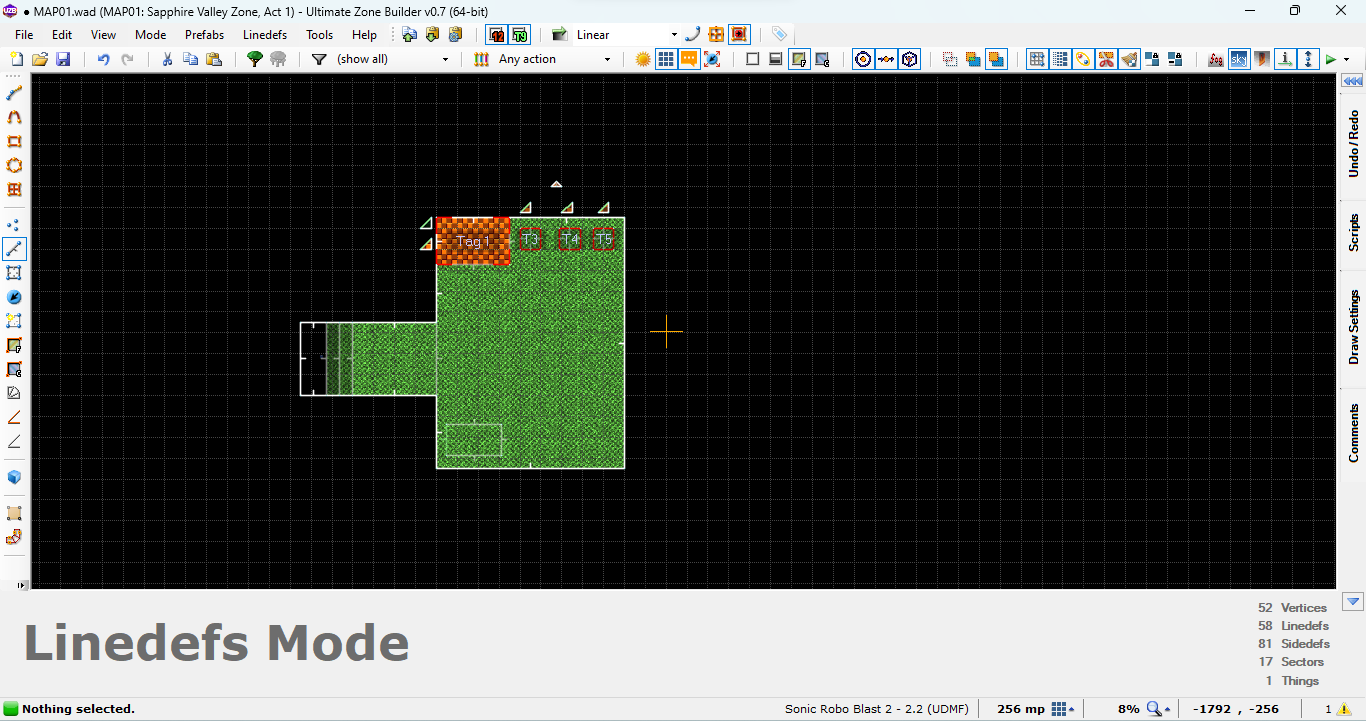Screen dimensions: 1366x721
Task: Collapse info panel with blue arrow
Action: (x=1353, y=602)
